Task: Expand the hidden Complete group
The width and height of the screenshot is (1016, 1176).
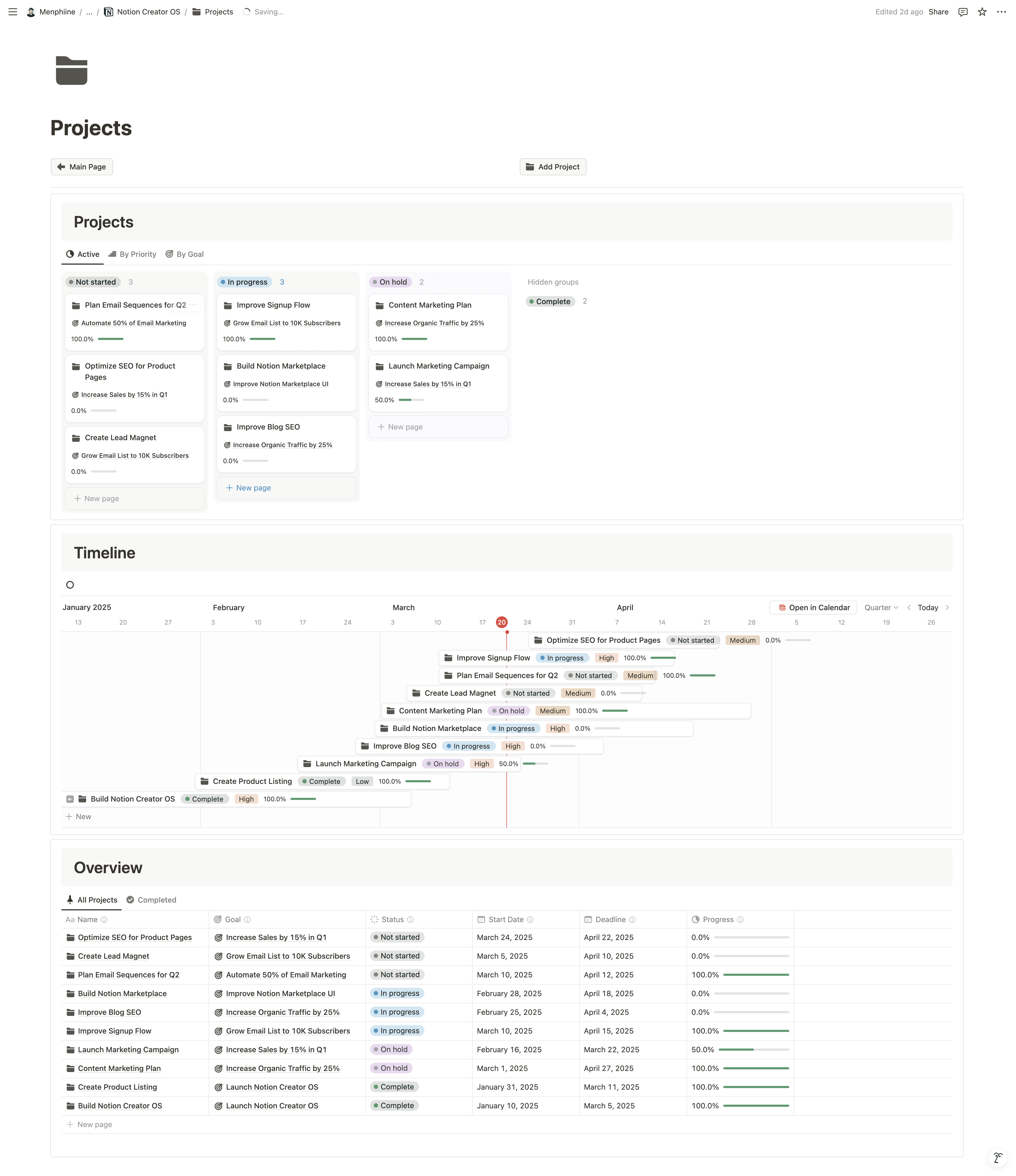Action: click(550, 301)
